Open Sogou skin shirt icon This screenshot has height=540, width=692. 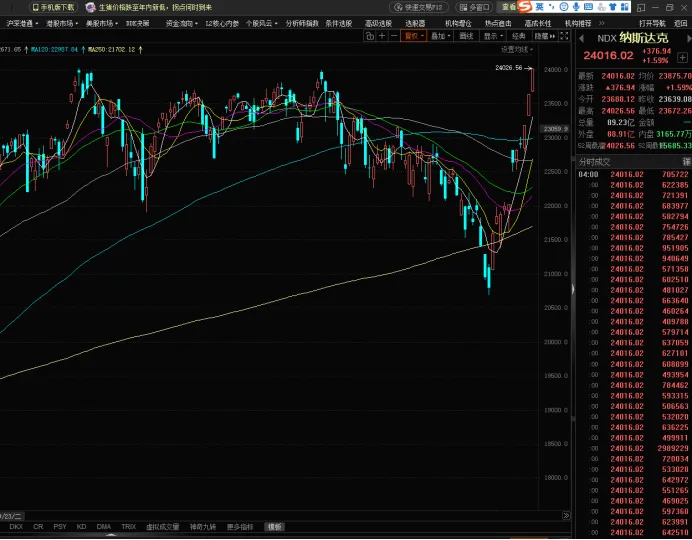click(x=613, y=7)
